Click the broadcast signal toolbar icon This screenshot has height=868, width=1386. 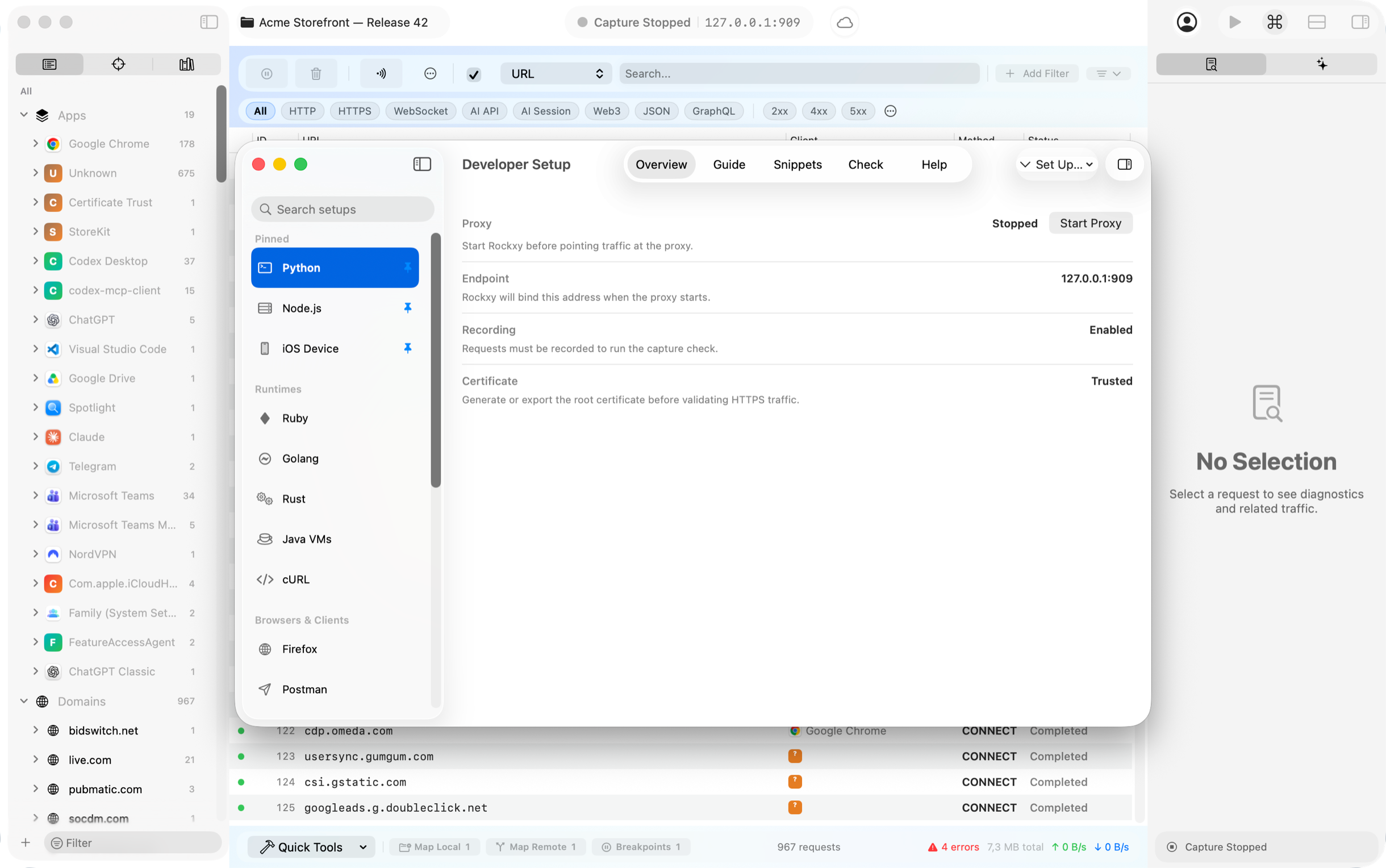click(x=381, y=73)
